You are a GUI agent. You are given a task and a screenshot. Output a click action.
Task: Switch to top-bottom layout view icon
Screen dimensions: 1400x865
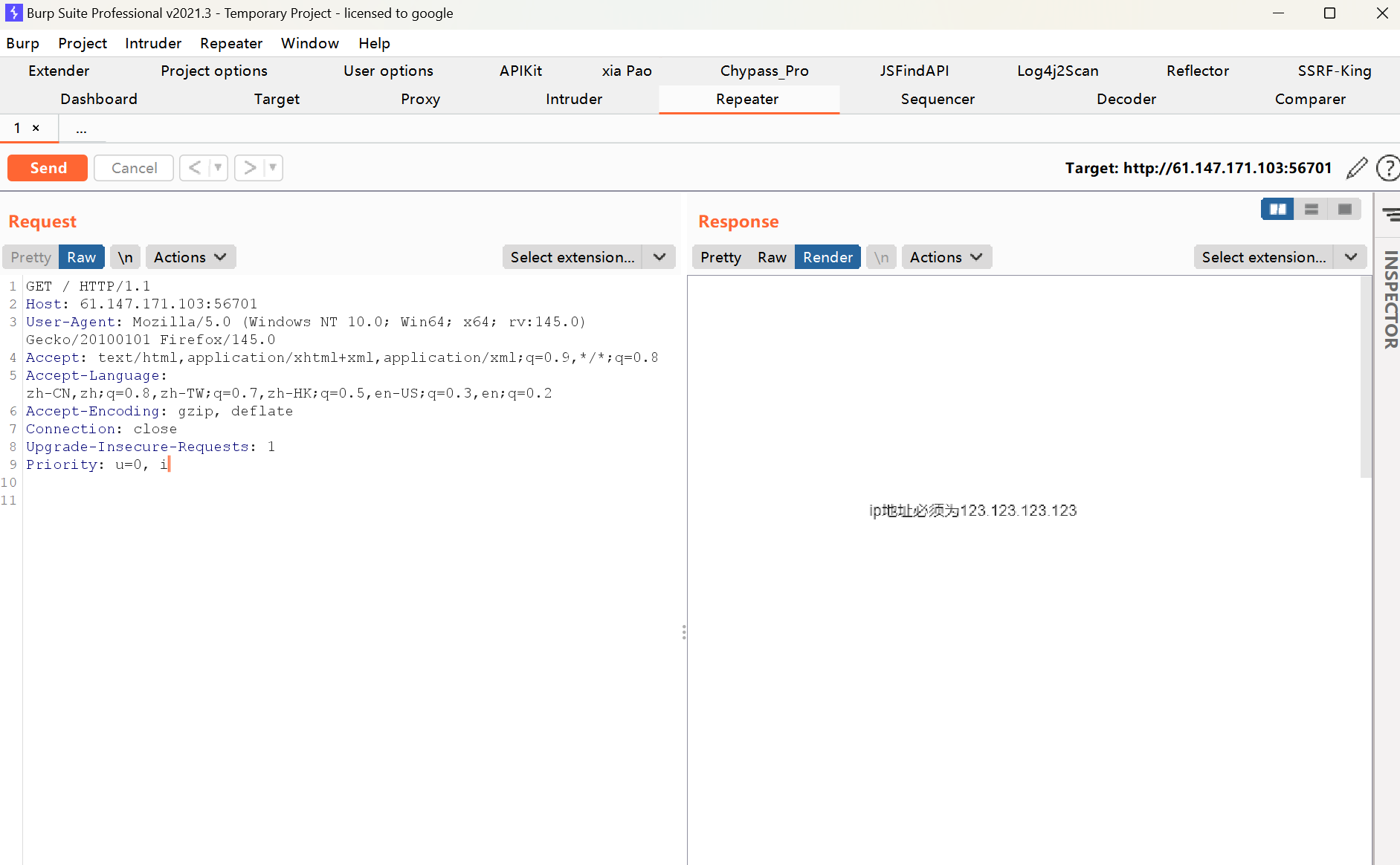click(1312, 210)
